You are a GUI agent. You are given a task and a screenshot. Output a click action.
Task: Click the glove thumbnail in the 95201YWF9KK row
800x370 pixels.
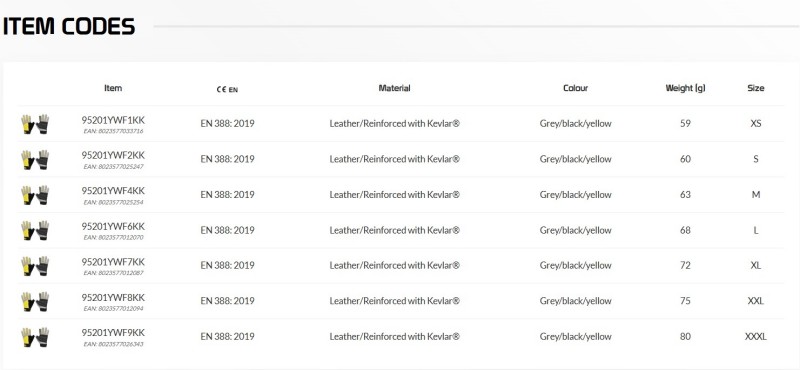pyautogui.click(x=35, y=337)
